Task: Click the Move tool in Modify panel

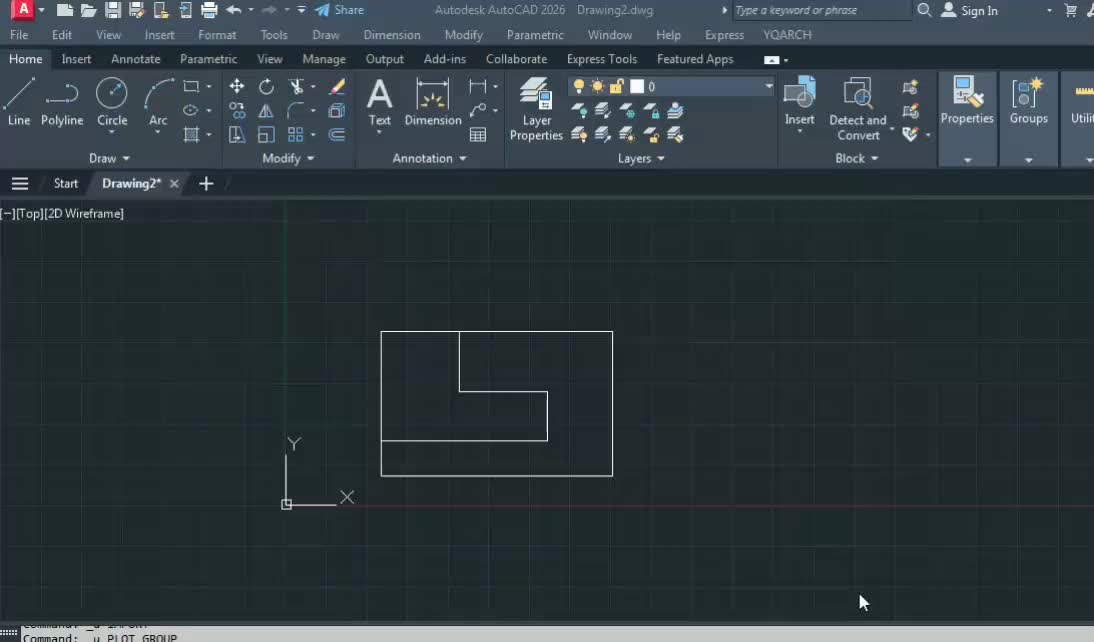Action: click(237, 87)
